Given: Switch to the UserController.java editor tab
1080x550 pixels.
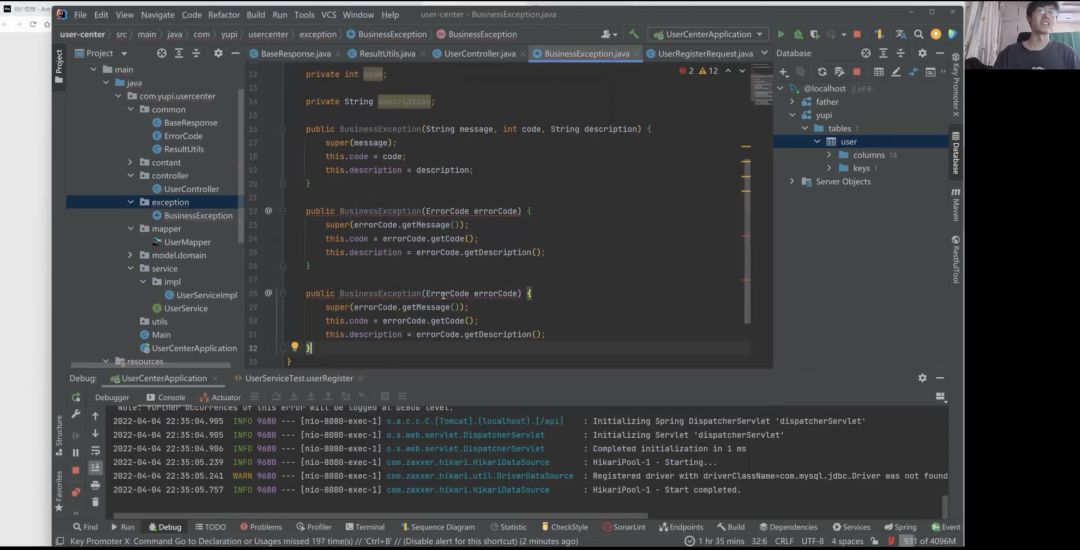Looking at the screenshot, I should click(479, 53).
